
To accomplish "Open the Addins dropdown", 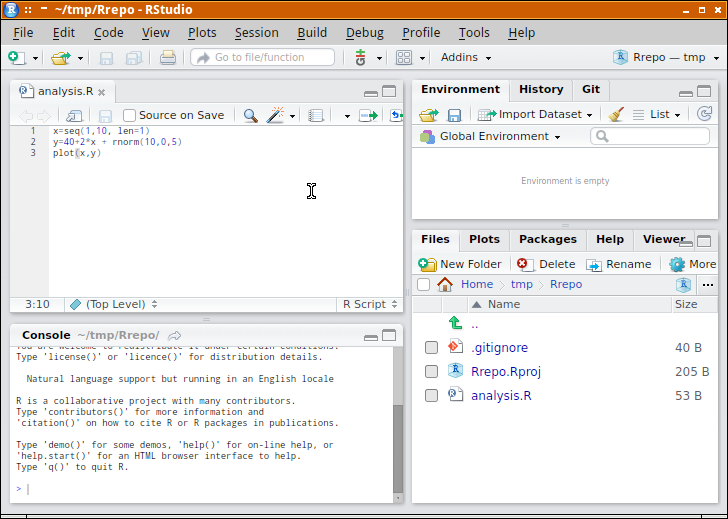I will [466, 58].
